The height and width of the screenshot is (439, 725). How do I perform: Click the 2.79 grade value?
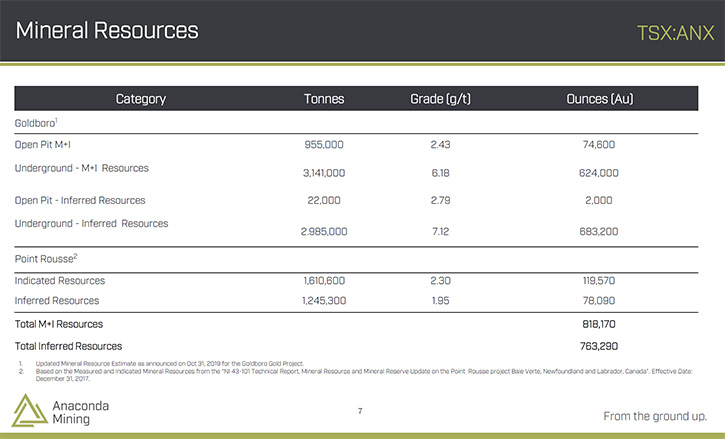[440, 200]
